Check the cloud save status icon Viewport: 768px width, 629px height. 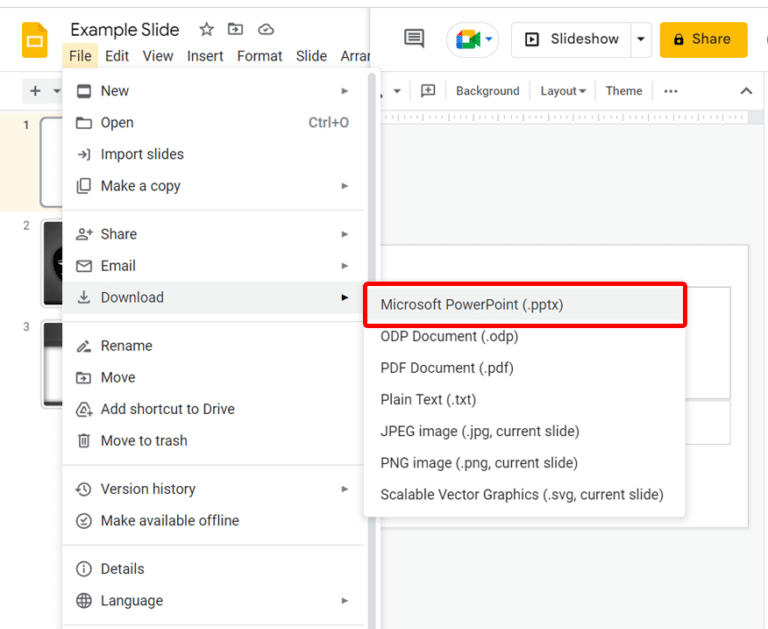click(x=265, y=29)
